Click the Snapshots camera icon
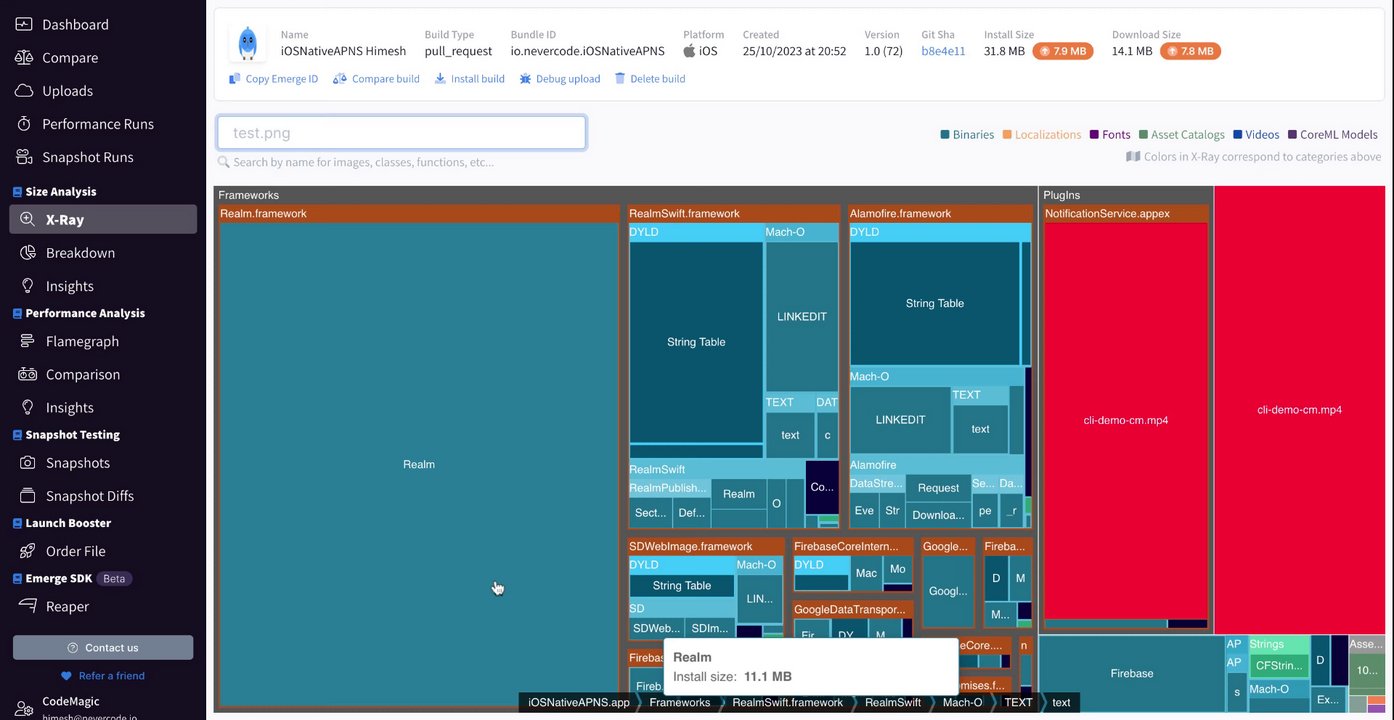Screen dimensions: 1394x720 (28, 463)
